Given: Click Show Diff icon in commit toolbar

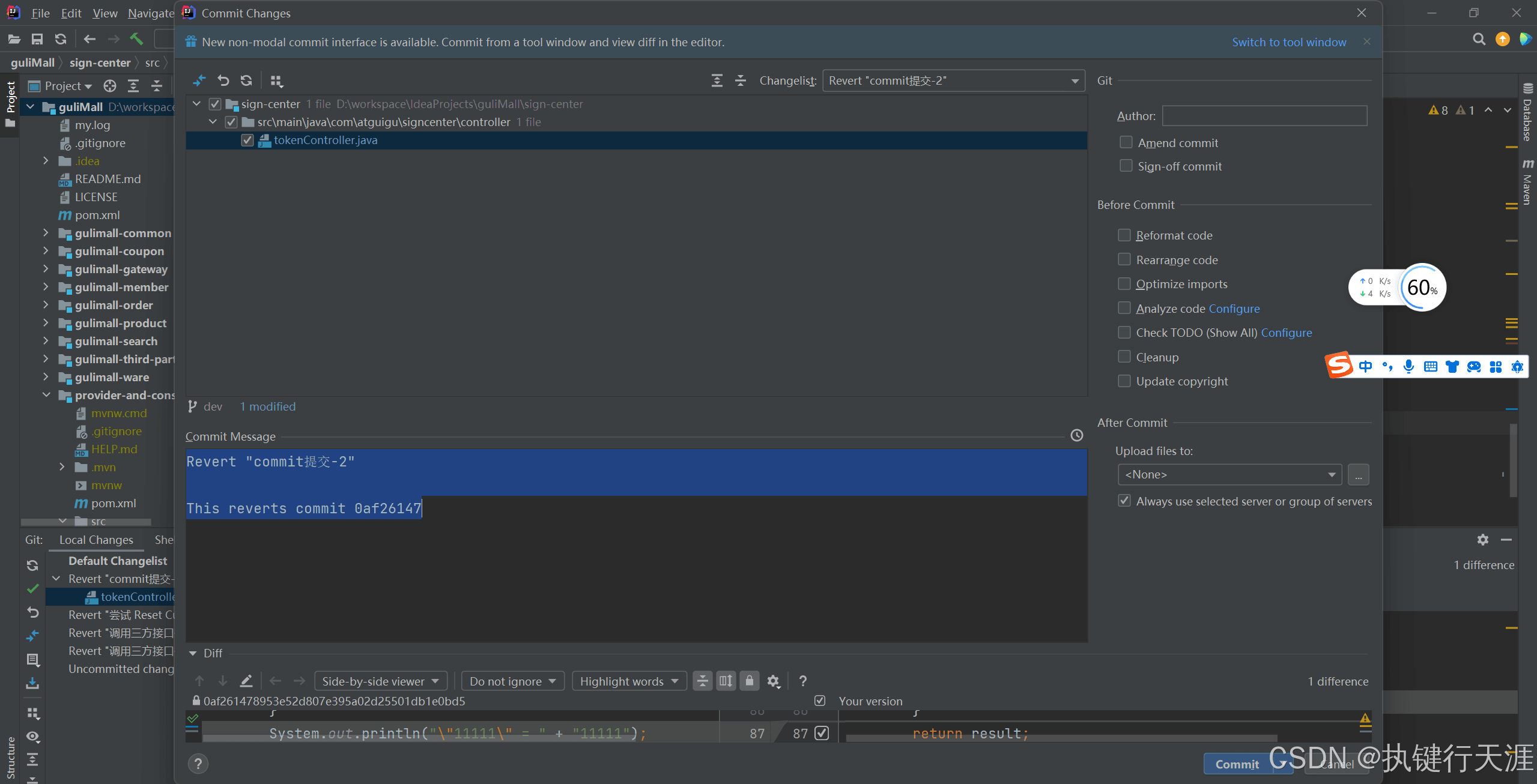Looking at the screenshot, I should (199, 80).
